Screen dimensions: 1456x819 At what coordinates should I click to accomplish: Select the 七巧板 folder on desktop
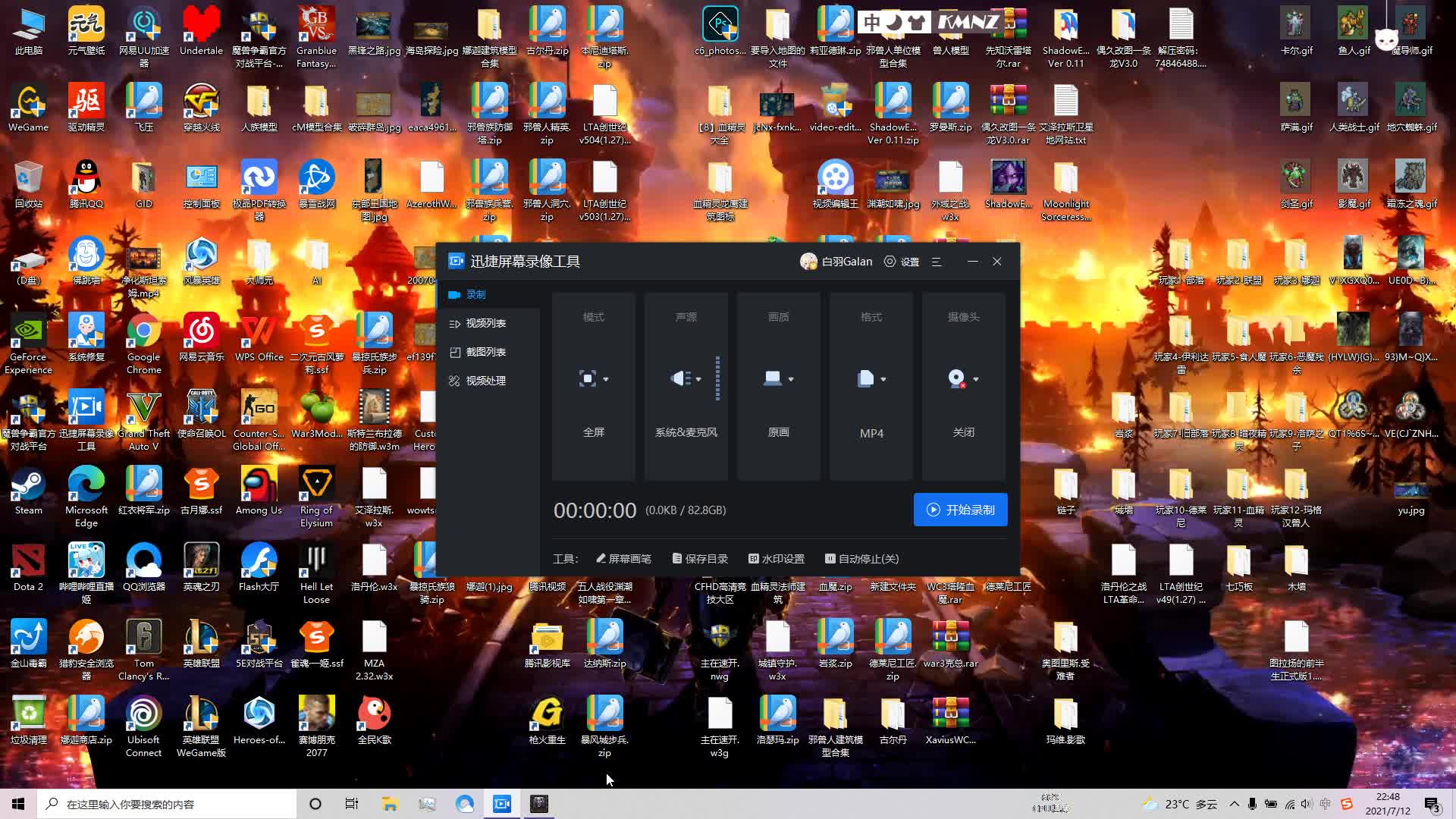click(x=1239, y=567)
